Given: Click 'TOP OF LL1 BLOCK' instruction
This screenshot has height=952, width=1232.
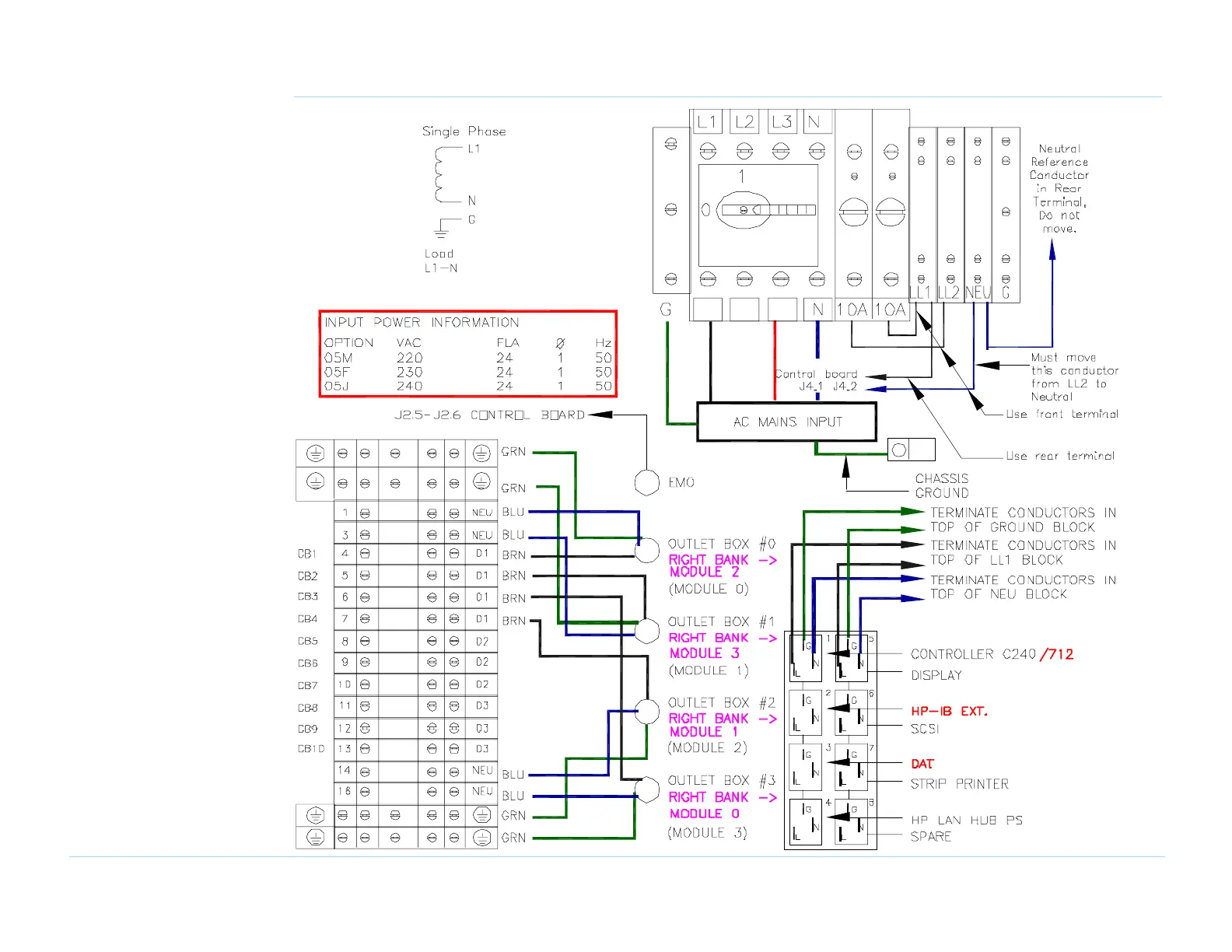Looking at the screenshot, I should pyautogui.click(x=996, y=560).
